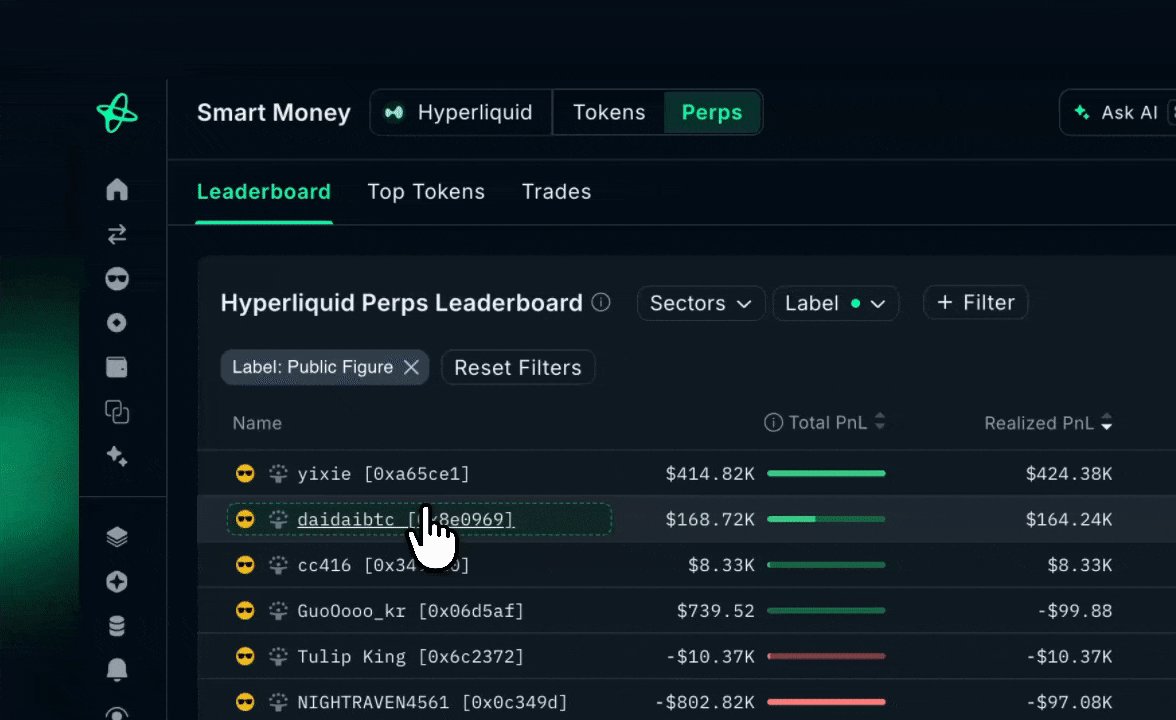Screen dimensions: 1176x720
Task: Open the Hyperliquid chain selector
Action: pos(460,112)
